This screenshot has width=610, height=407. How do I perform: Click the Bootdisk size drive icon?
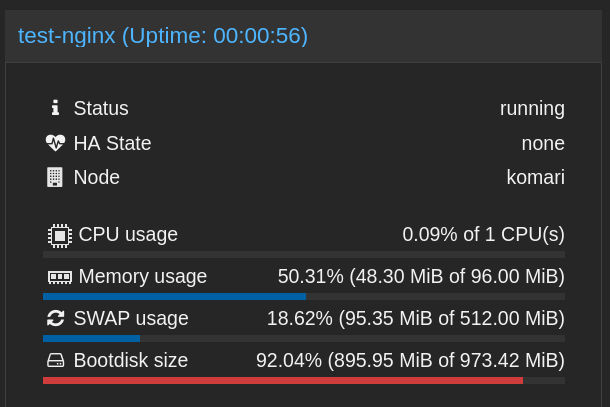pos(55,360)
